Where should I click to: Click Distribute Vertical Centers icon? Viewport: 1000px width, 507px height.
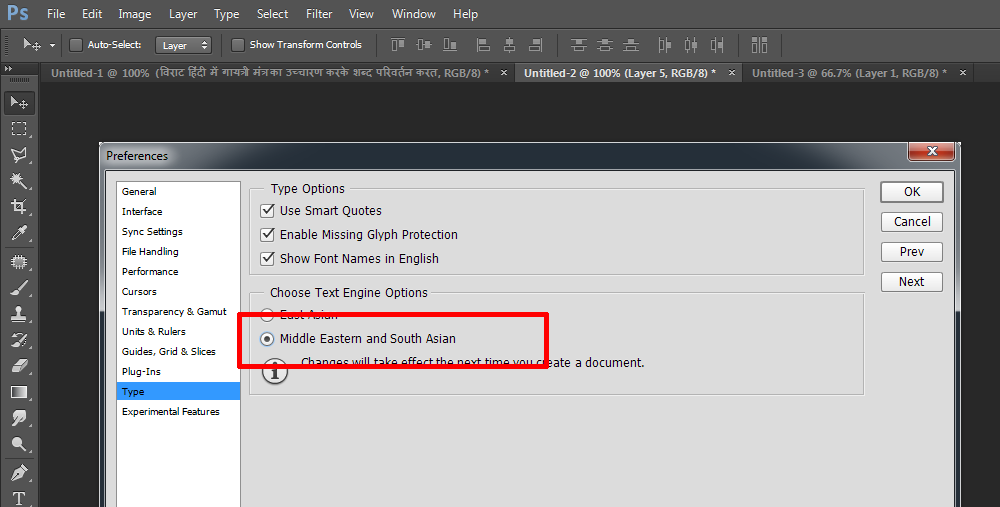pos(605,45)
